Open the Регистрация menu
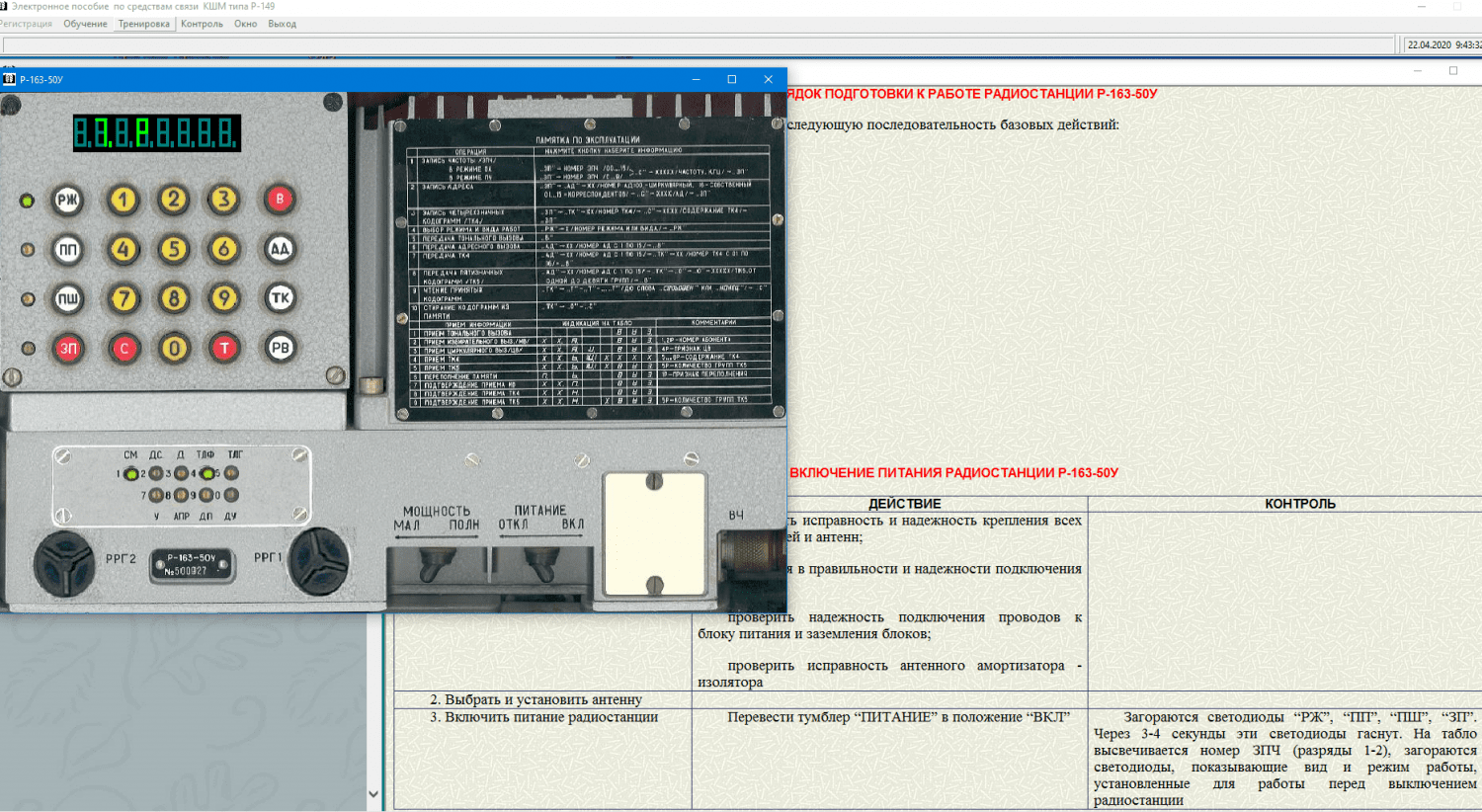The width and height of the screenshot is (1482, 812). [27, 24]
